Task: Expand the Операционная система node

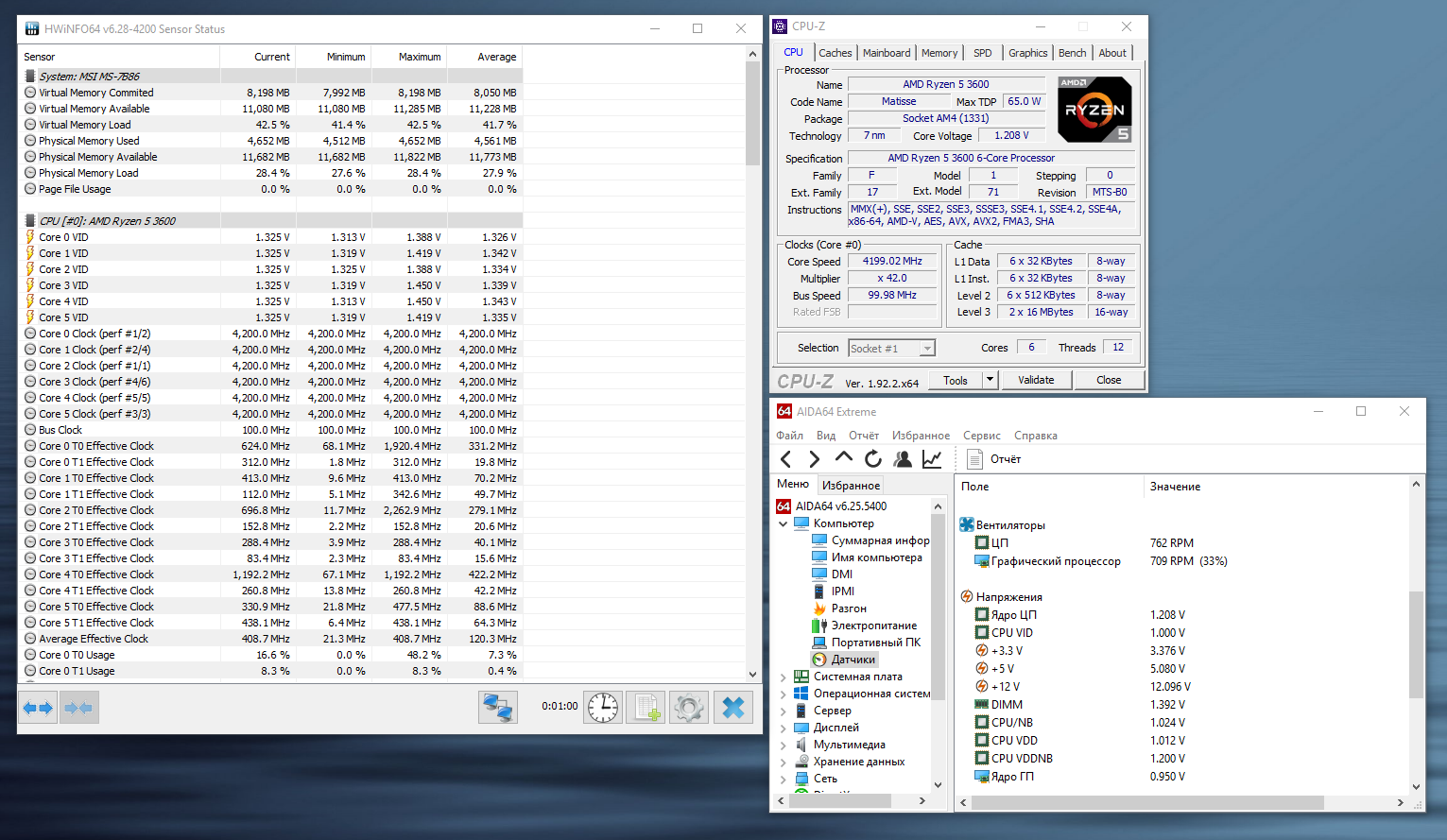Action: (784, 694)
